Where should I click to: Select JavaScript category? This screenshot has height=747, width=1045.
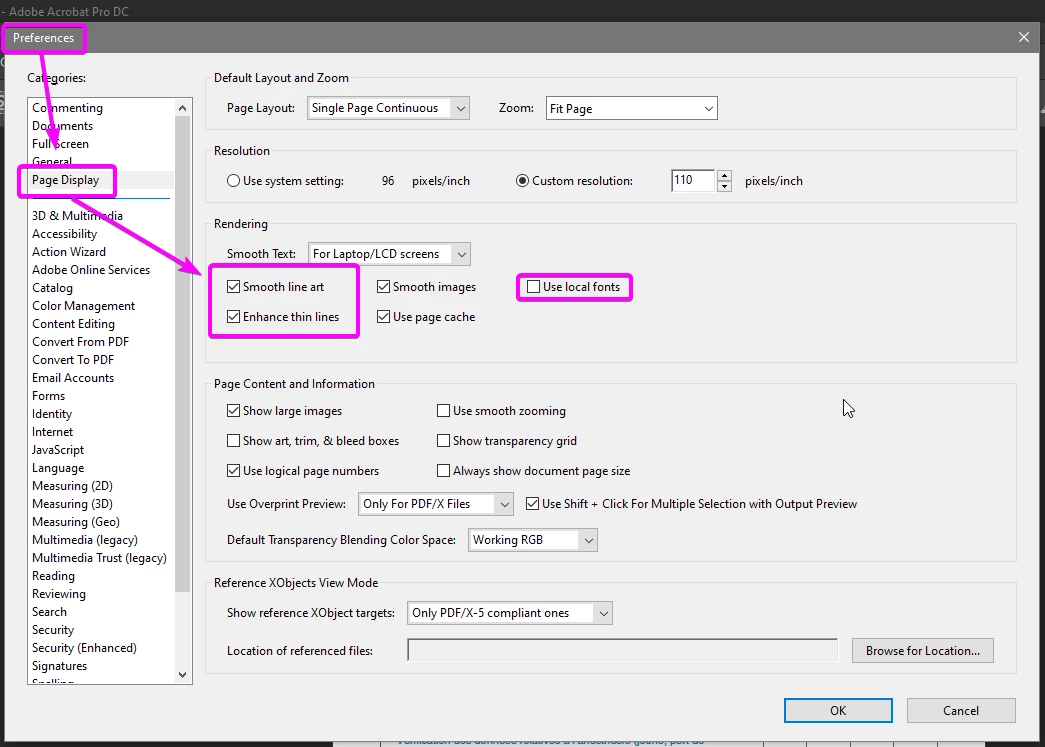[x=58, y=450]
